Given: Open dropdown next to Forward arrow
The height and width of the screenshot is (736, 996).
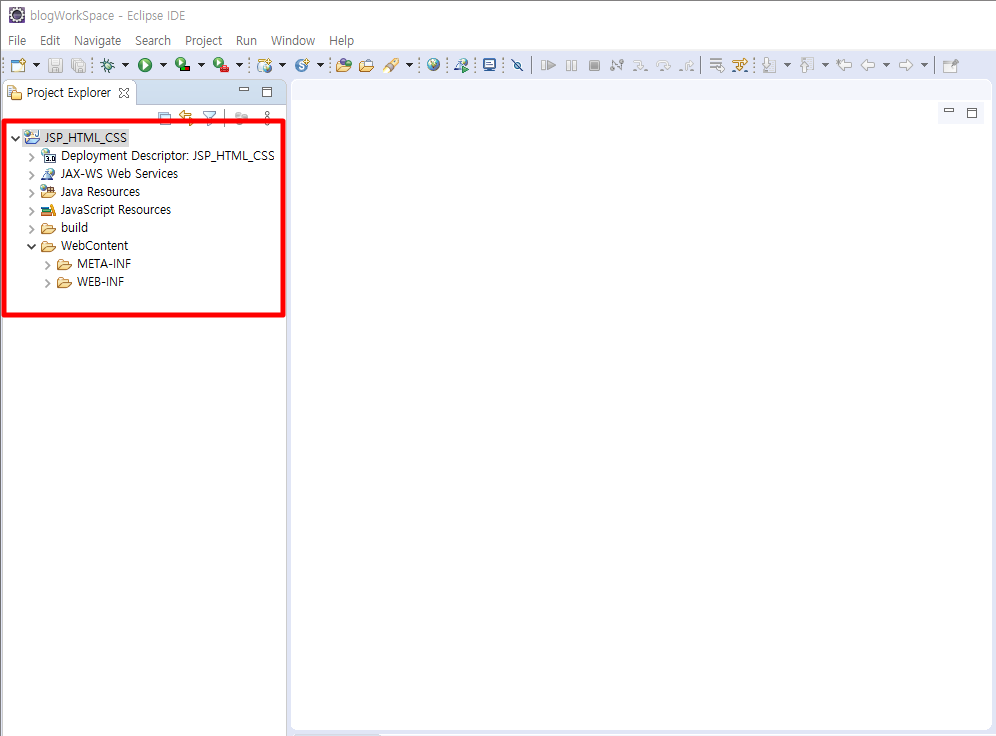Looking at the screenshot, I should tap(924, 65).
